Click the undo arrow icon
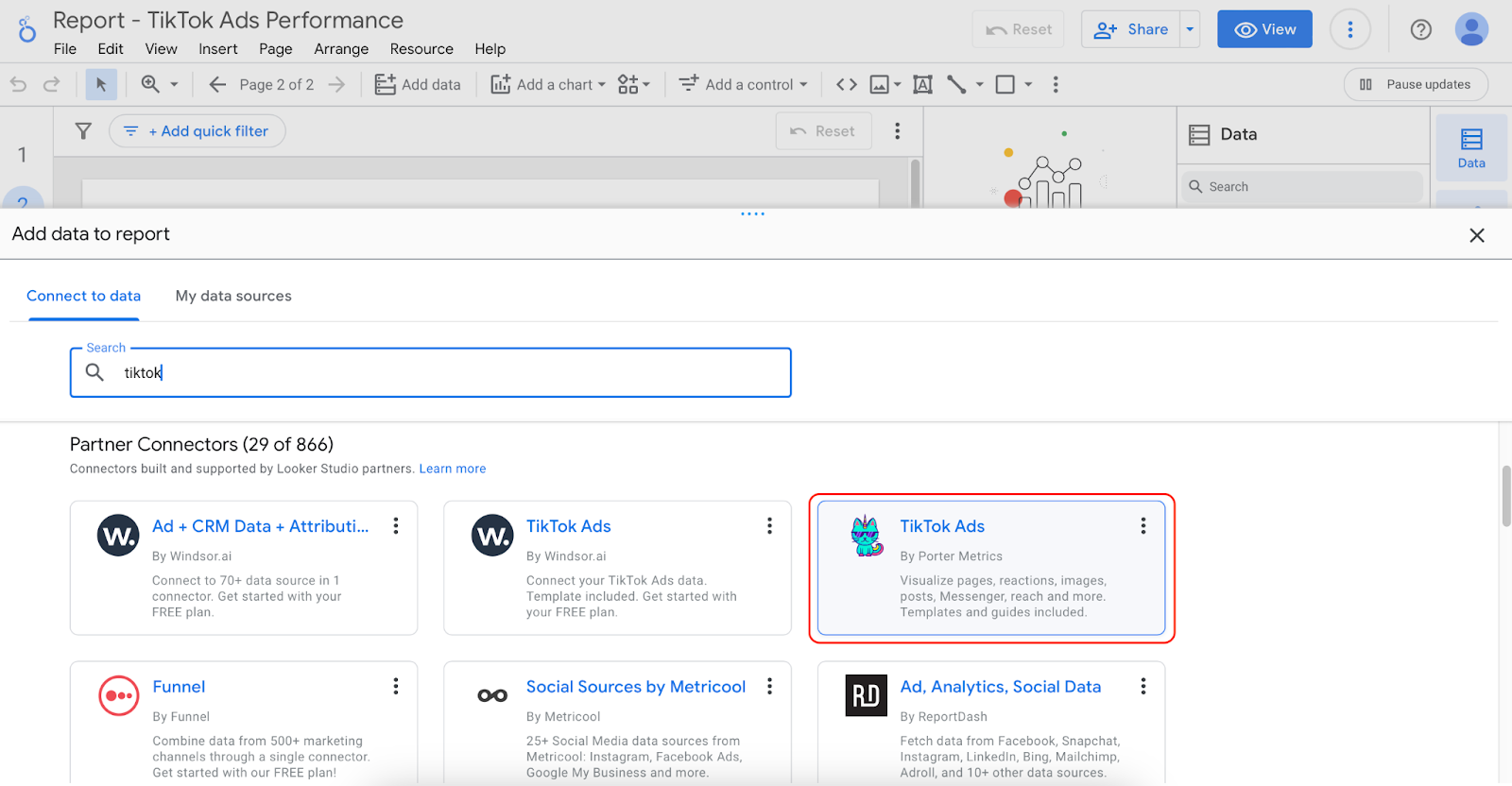The height and width of the screenshot is (786, 1512). (18, 84)
